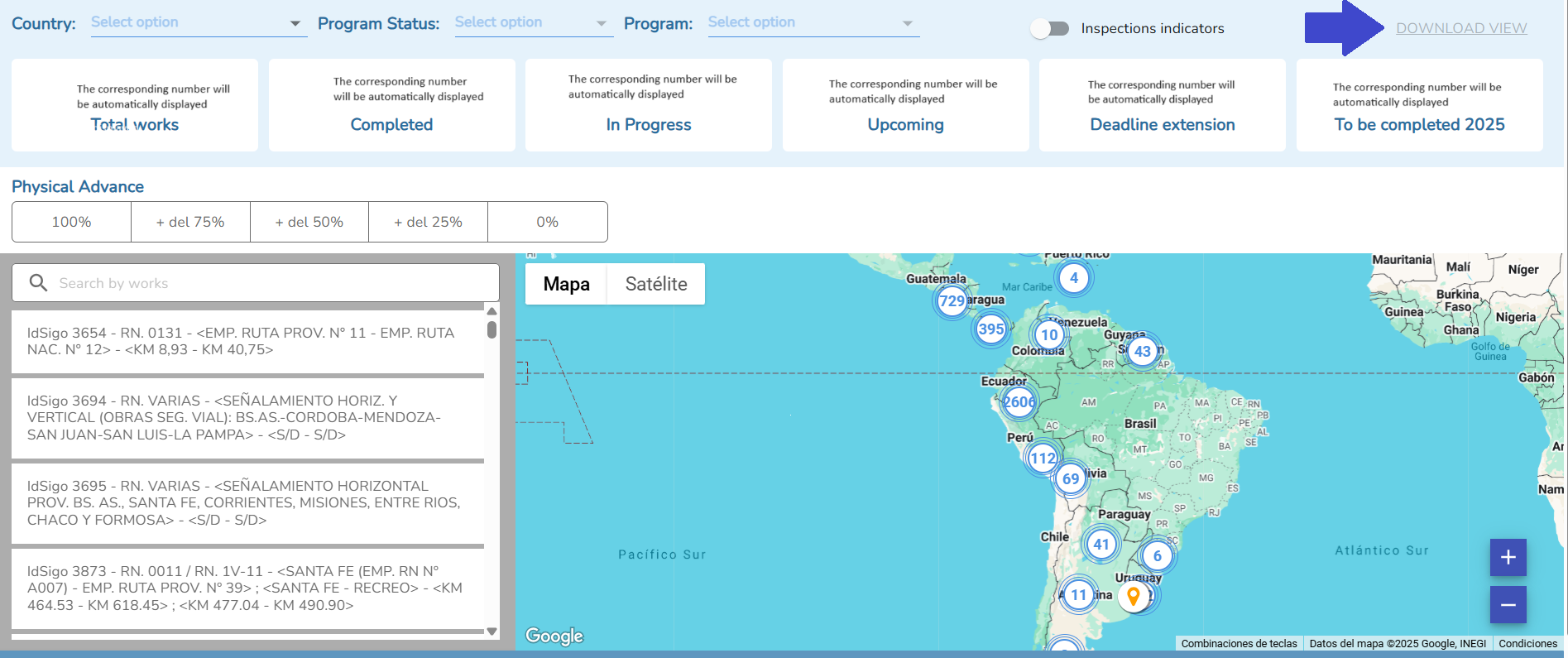1568x658 pixels.
Task: Click the orange map pin marker
Action: [x=1134, y=595]
